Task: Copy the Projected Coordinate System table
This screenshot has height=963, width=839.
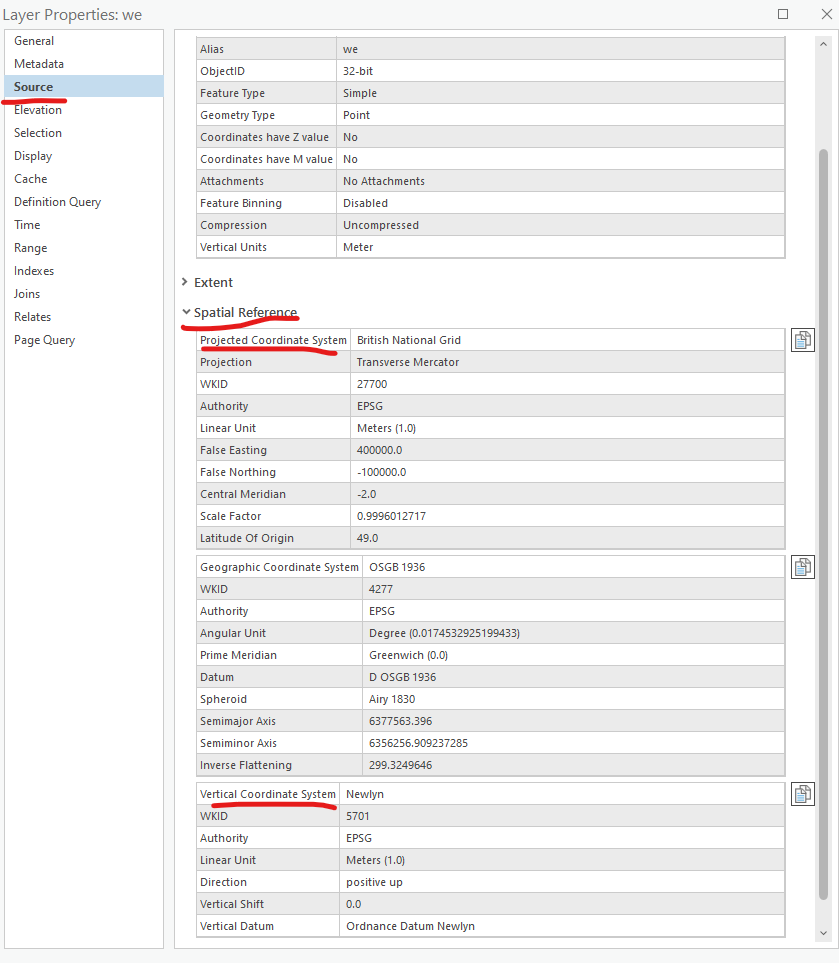Action: 803,339
